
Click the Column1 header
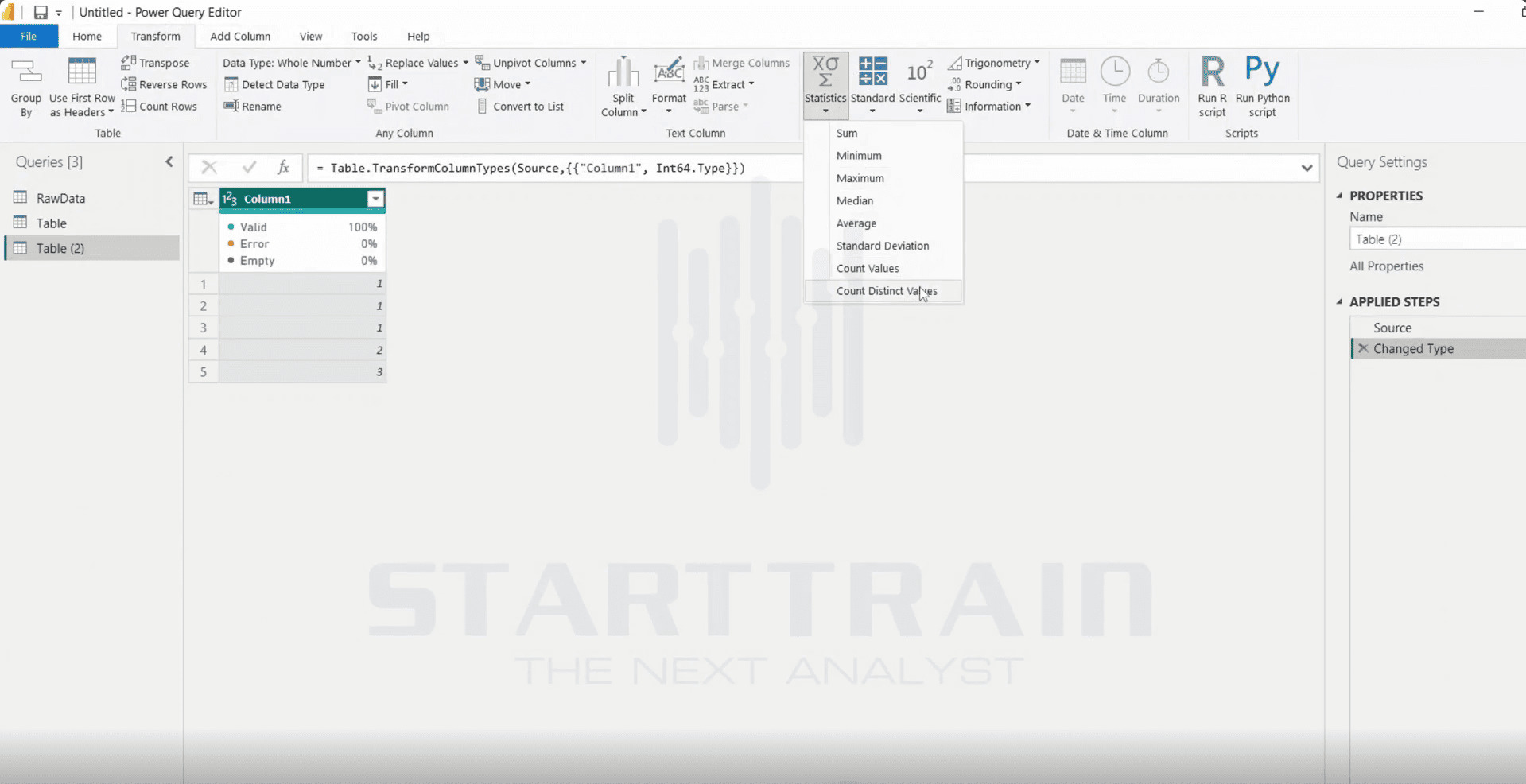pos(302,199)
